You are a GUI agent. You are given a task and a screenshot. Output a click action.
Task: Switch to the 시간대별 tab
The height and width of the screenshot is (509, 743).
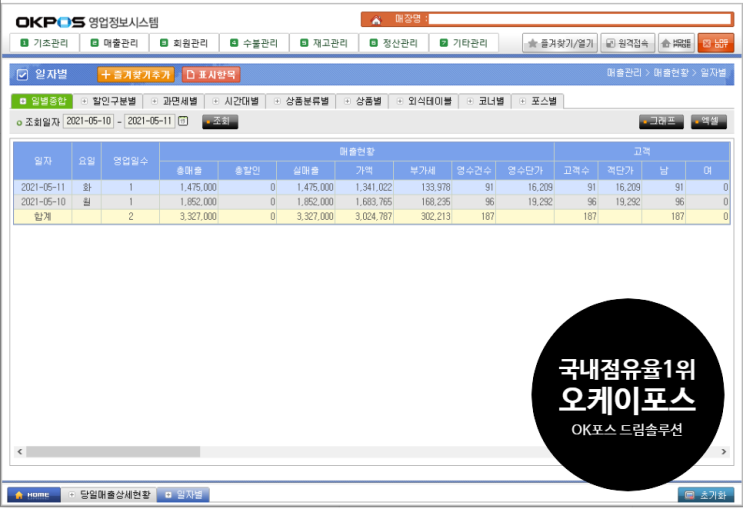tap(234, 101)
